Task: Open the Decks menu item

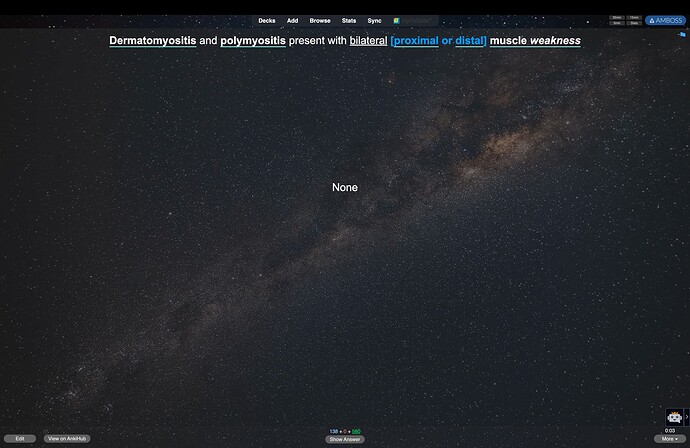Action: point(267,20)
